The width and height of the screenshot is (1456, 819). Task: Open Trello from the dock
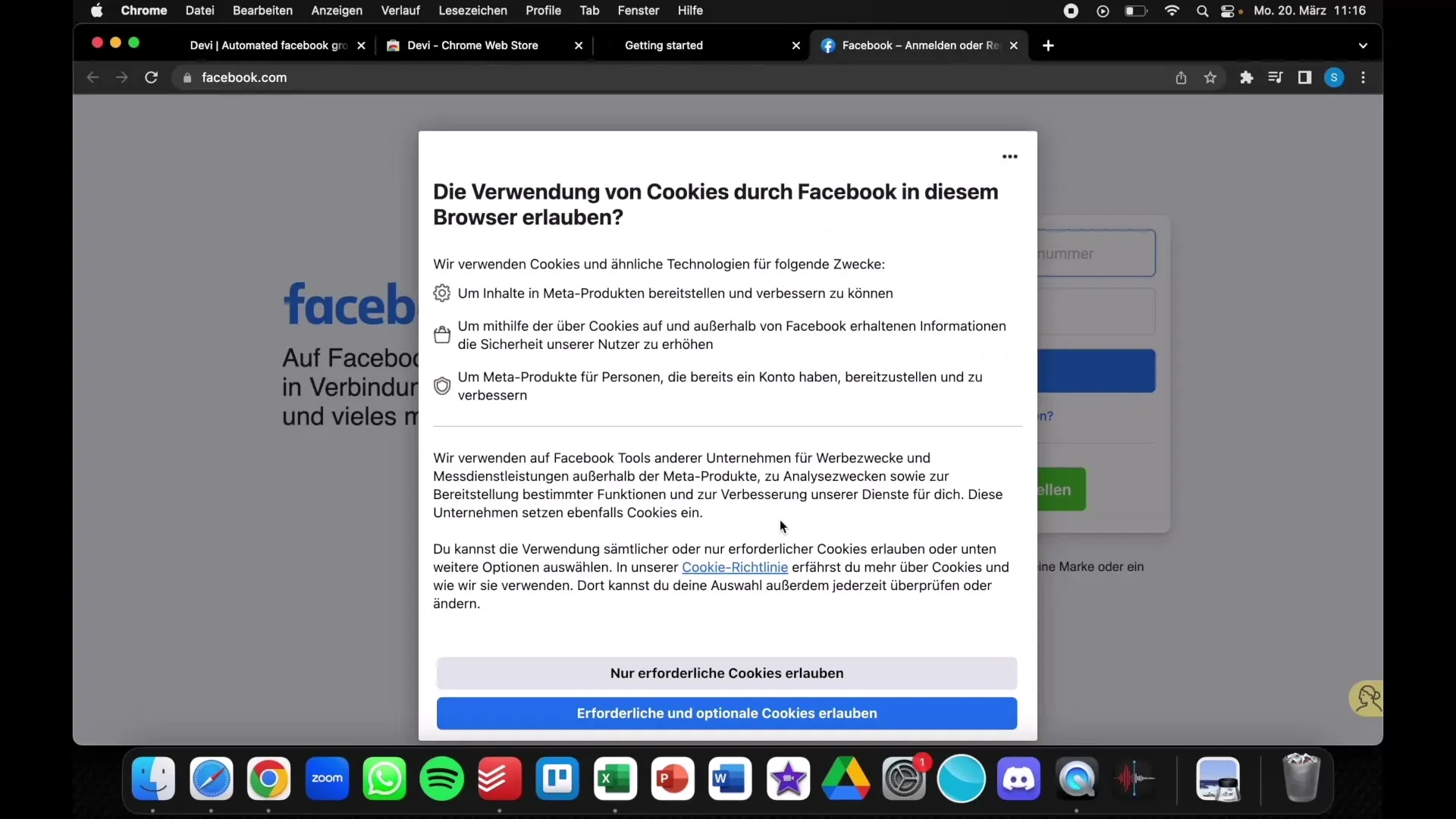(x=557, y=778)
